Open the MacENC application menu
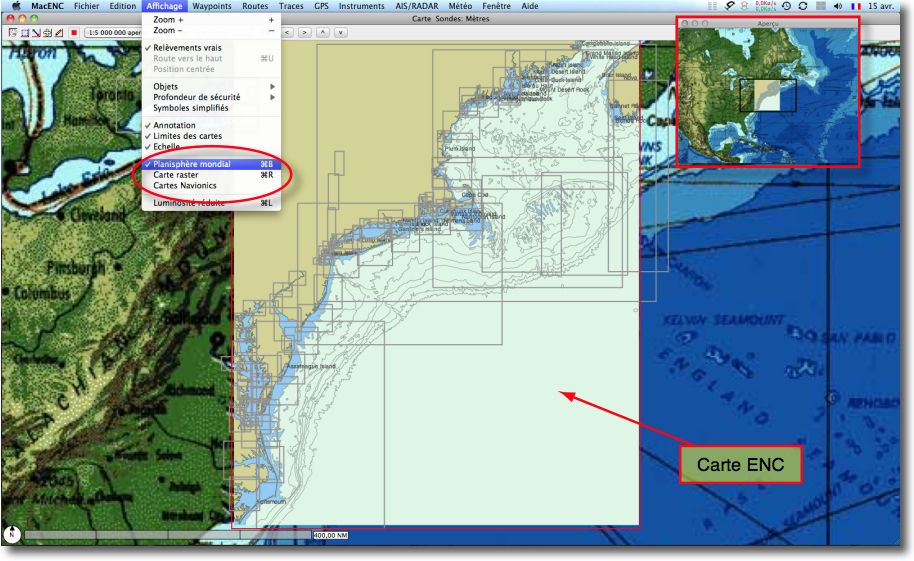Screen dimensions: 914x561 pos(47,6)
